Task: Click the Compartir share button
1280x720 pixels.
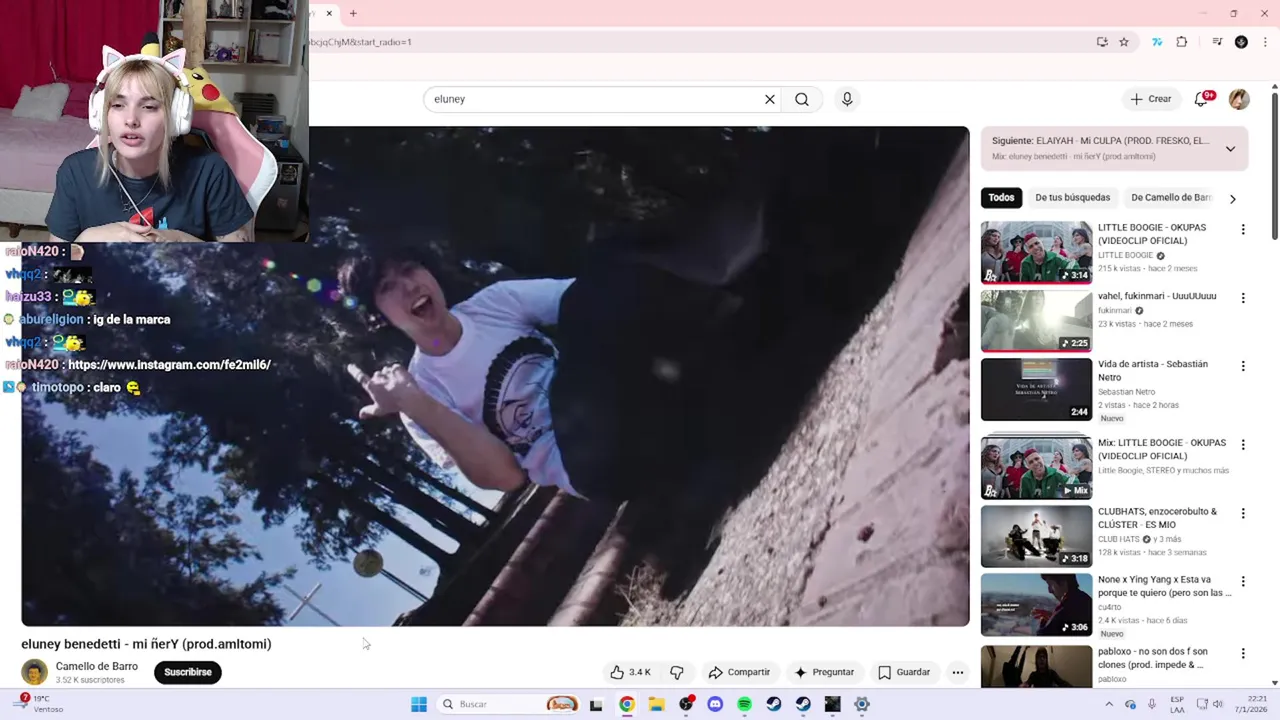Action: pos(739,672)
